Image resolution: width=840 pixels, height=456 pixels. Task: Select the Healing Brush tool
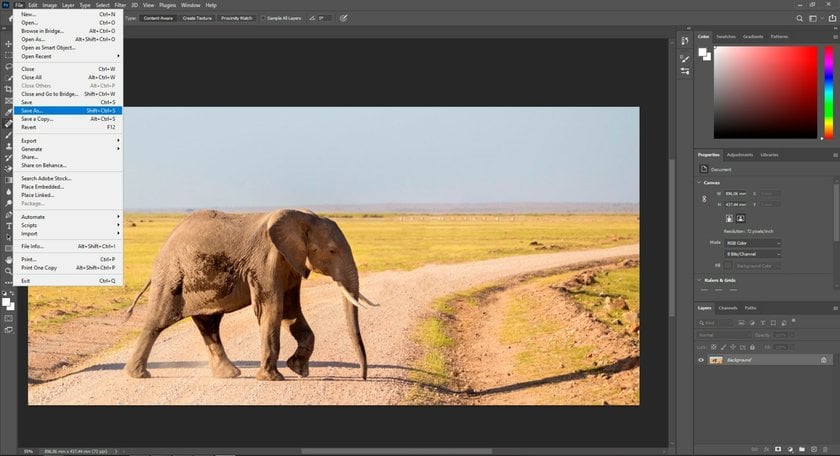coord(8,123)
